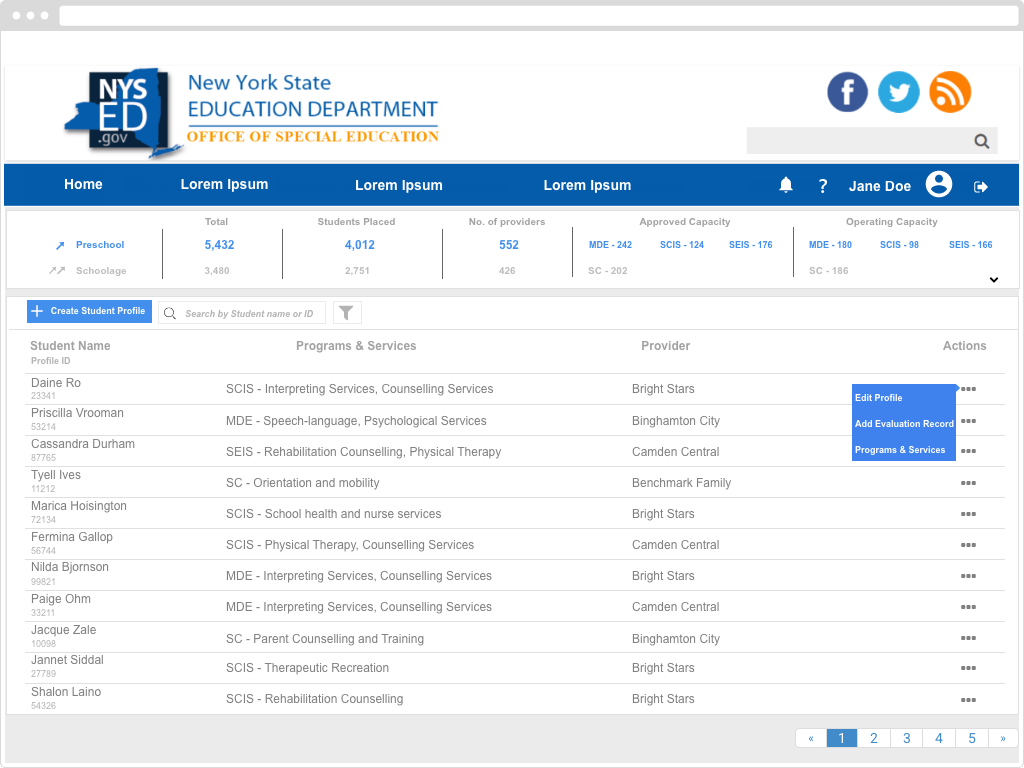Choose Edit Profile from actions menu
The width and height of the screenshot is (1024, 768).
point(879,398)
